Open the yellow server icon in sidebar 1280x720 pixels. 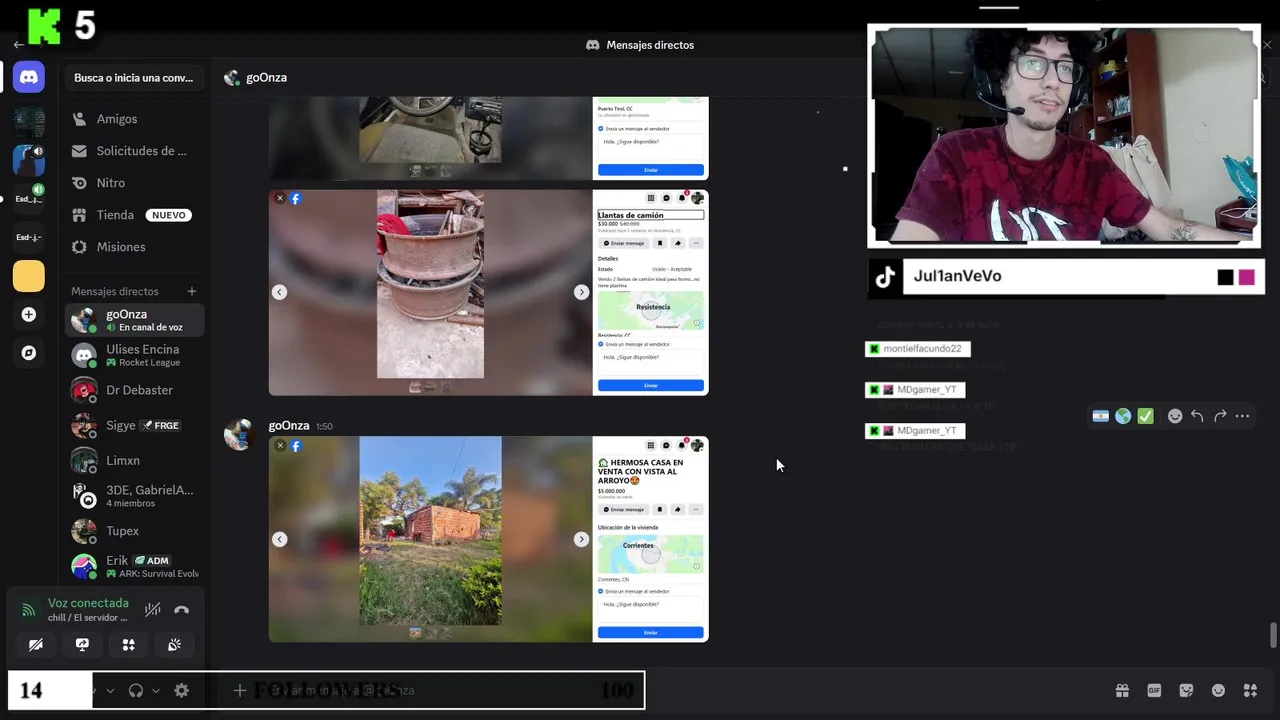[29, 276]
